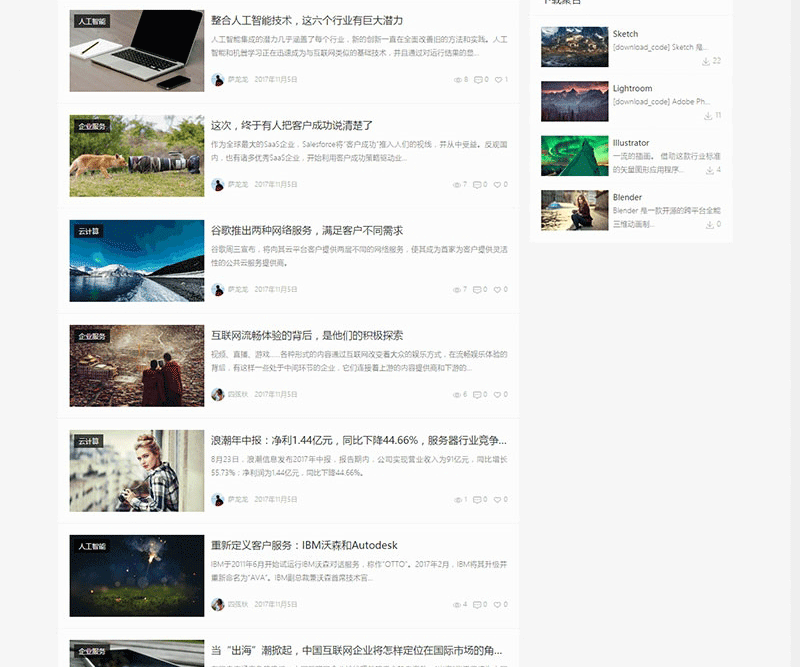The width and height of the screenshot is (800, 667).
Task: Click 企业服务 tag on fox thumbnail
Action: coord(92,127)
